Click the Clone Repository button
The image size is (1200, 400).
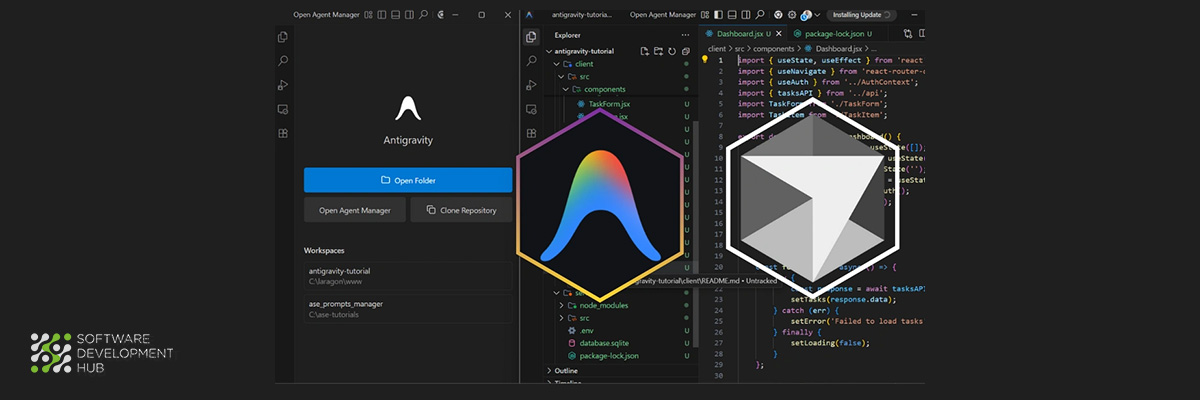point(462,210)
